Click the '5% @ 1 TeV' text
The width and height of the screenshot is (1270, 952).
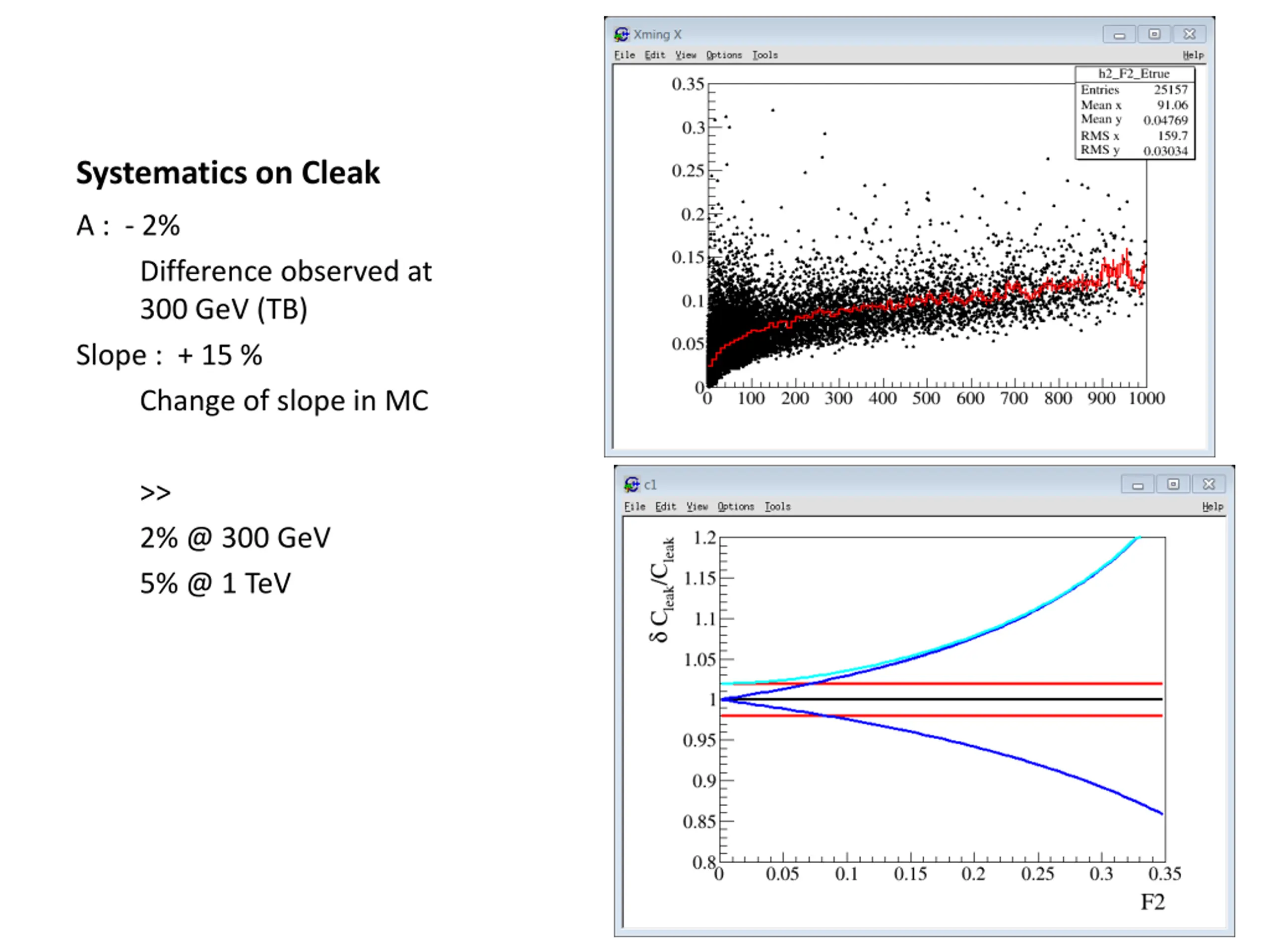215,584
